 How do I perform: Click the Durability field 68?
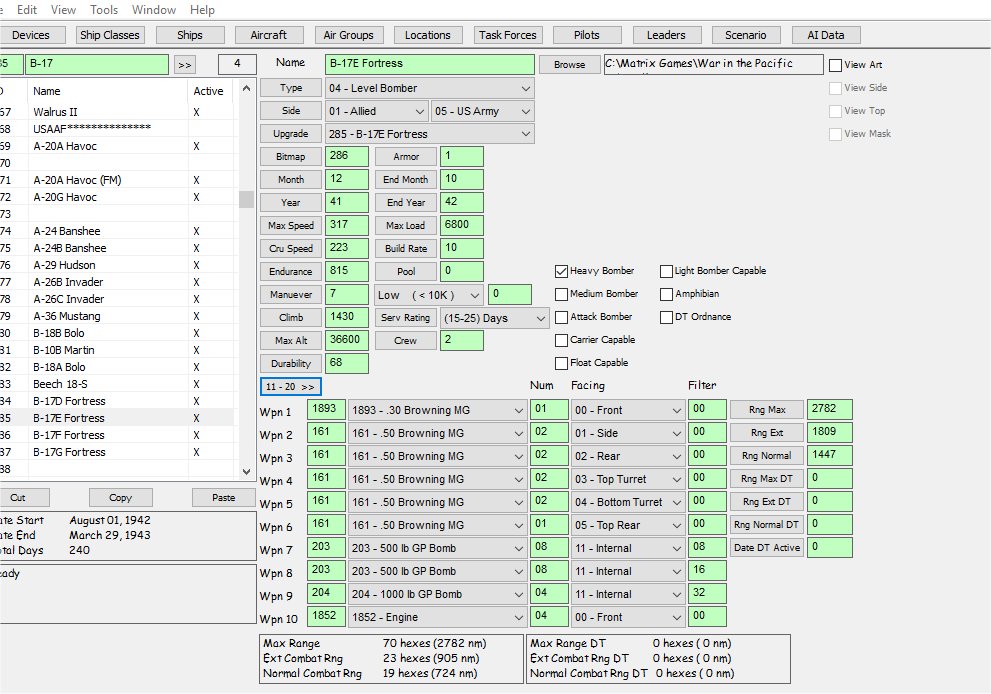(346, 363)
